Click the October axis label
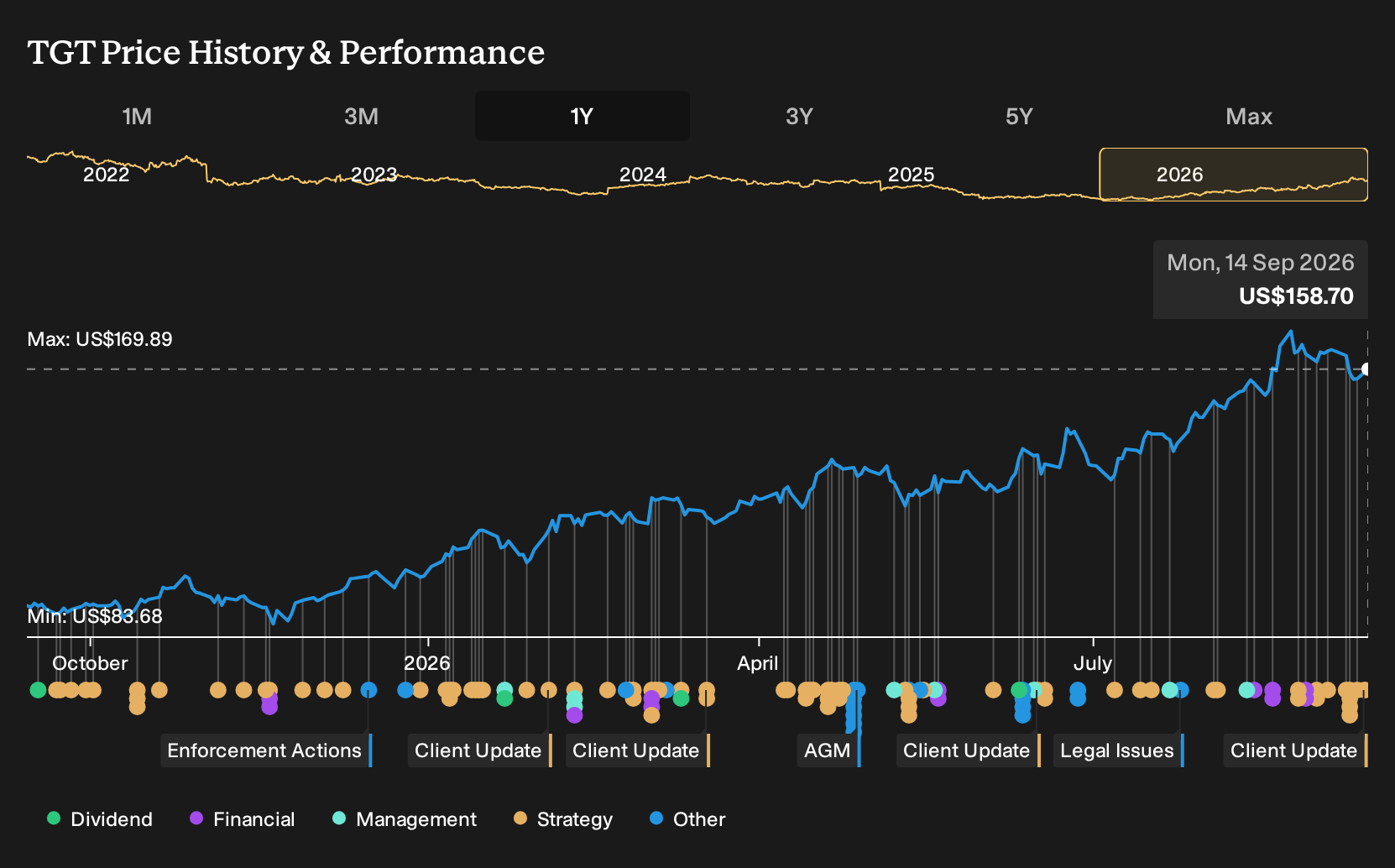The height and width of the screenshot is (868, 1395). click(x=90, y=663)
